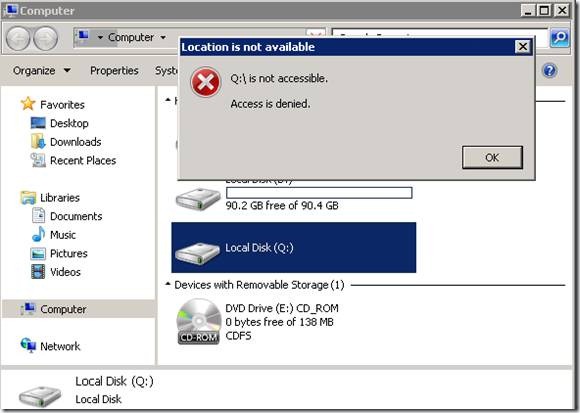The width and height of the screenshot is (580, 413).
Task: Click the Network icon in sidebar
Action: pyautogui.click(x=28, y=345)
